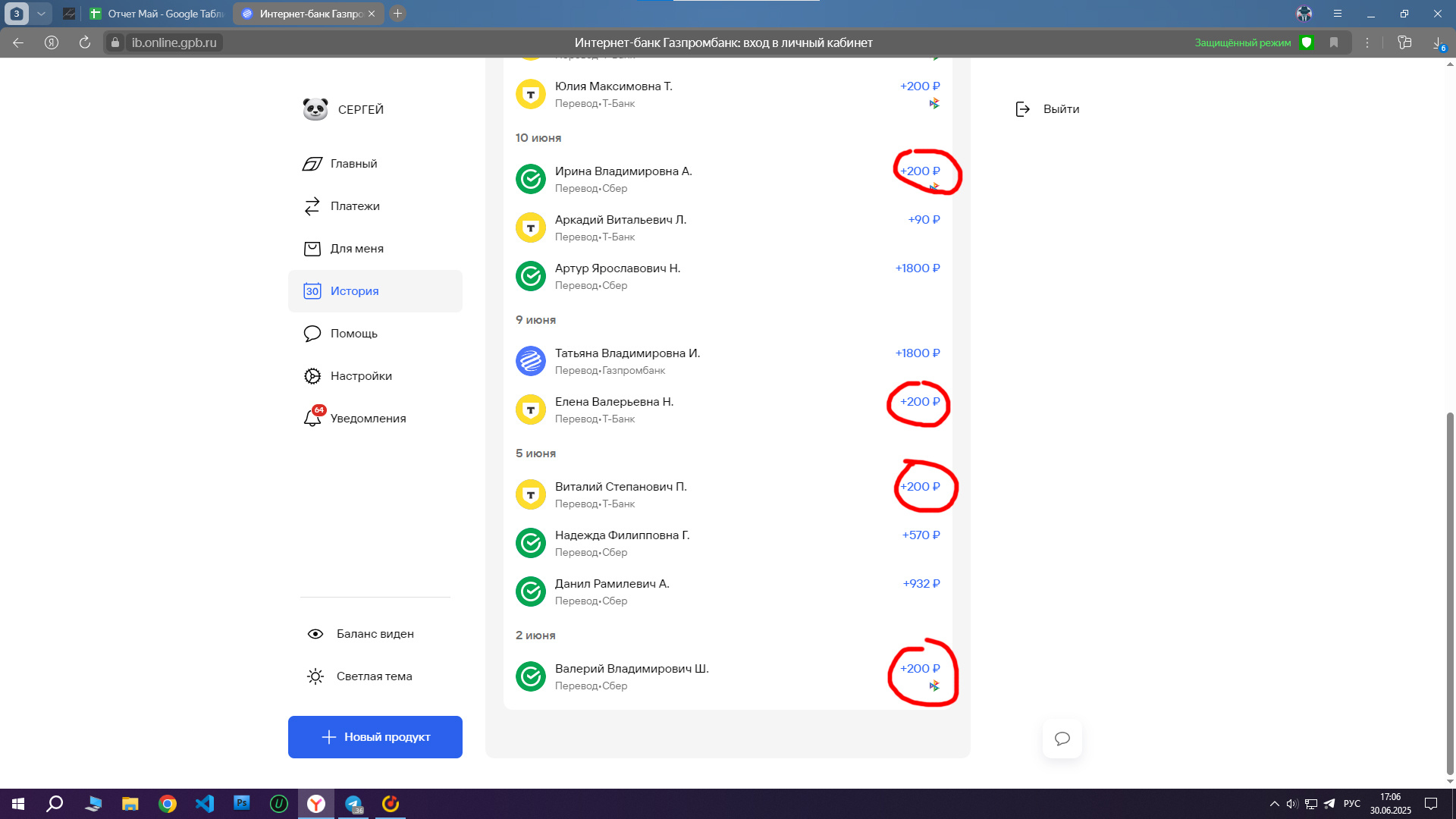This screenshot has width=1456, height=819.
Task: Click the Sber icon for Ирина Владимировна
Action: (x=531, y=179)
